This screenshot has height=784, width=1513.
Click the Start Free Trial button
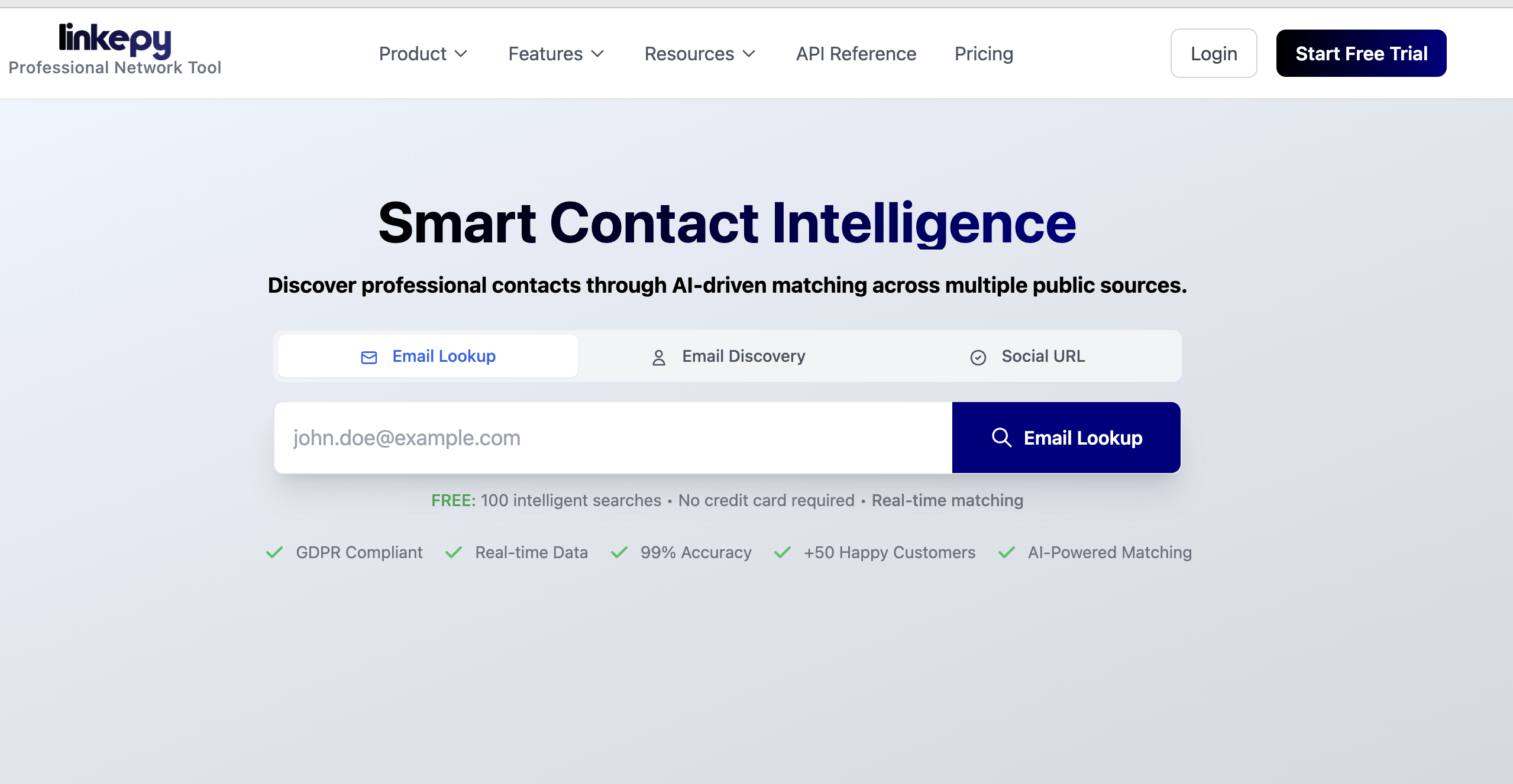point(1361,53)
